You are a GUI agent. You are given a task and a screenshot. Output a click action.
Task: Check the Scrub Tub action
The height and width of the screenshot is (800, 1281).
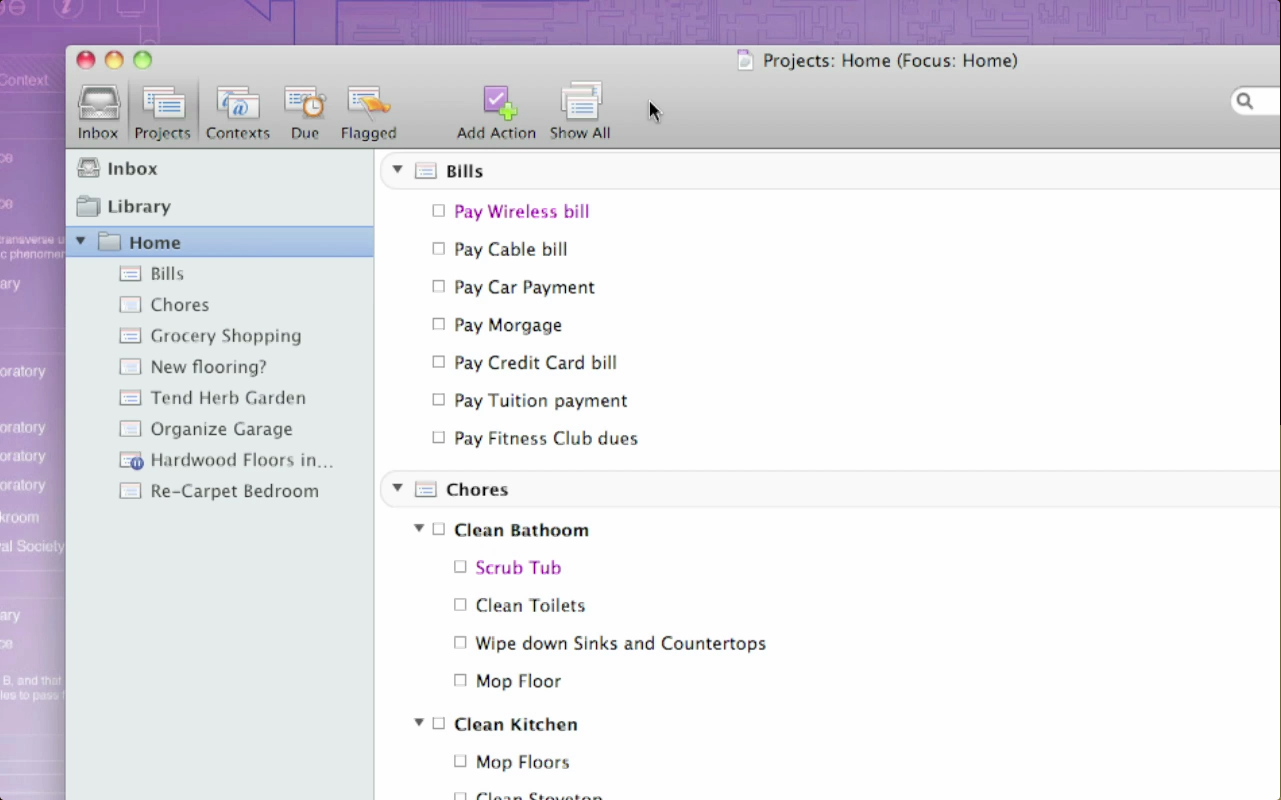460,567
